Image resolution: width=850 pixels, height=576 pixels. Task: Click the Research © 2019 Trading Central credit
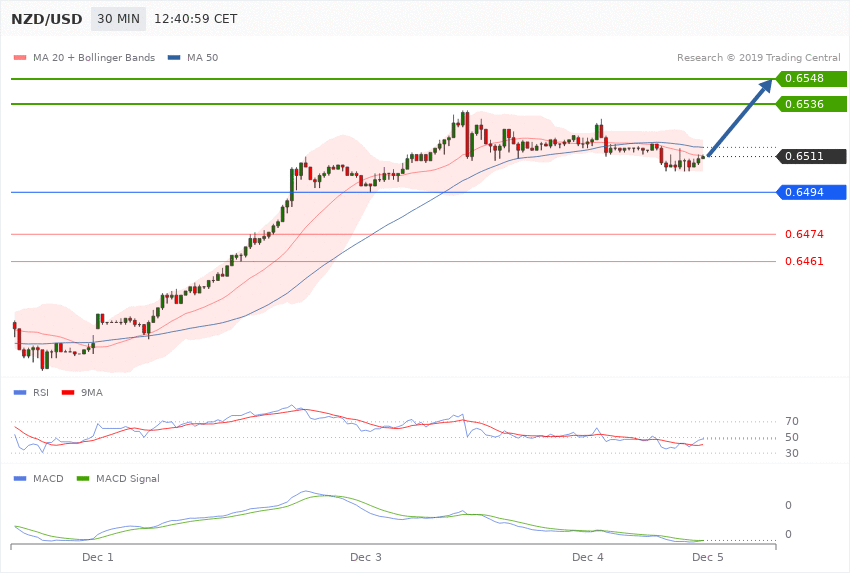tap(758, 57)
